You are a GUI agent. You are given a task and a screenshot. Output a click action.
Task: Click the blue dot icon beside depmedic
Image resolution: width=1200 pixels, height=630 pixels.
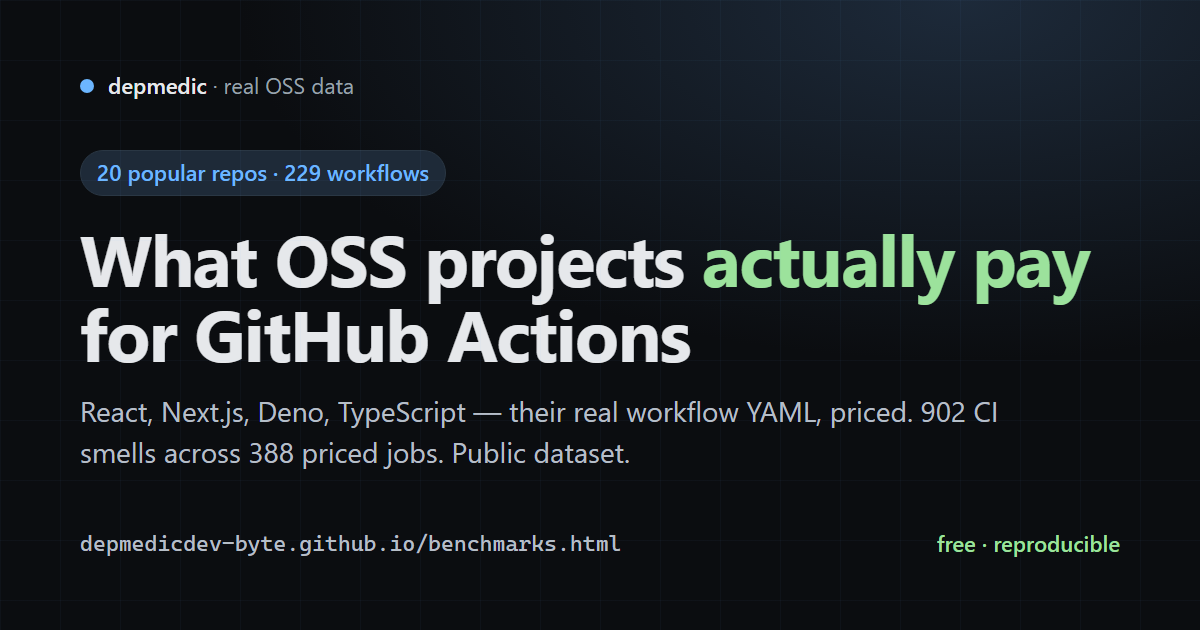coord(87,86)
